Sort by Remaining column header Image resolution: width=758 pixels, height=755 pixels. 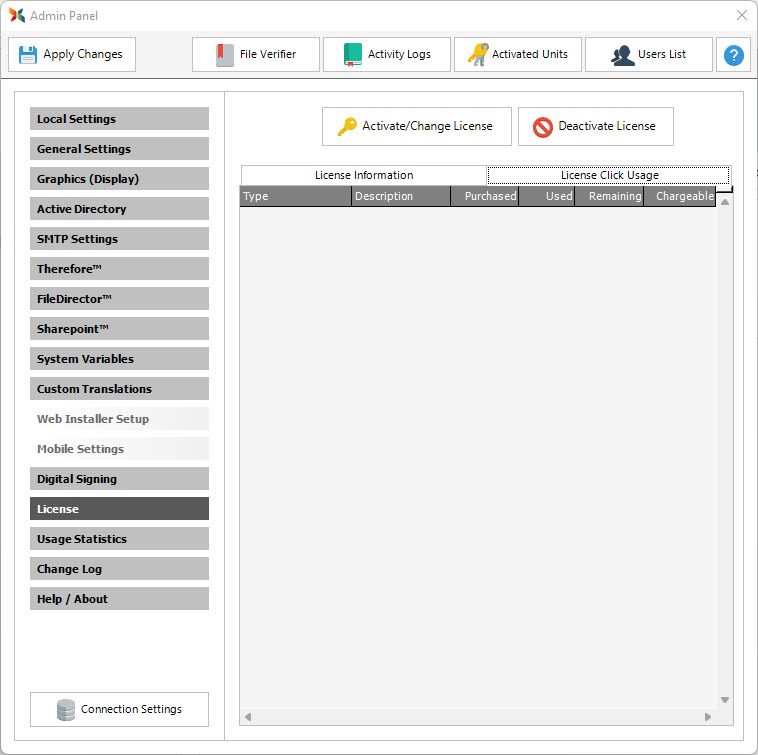[x=609, y=196]
